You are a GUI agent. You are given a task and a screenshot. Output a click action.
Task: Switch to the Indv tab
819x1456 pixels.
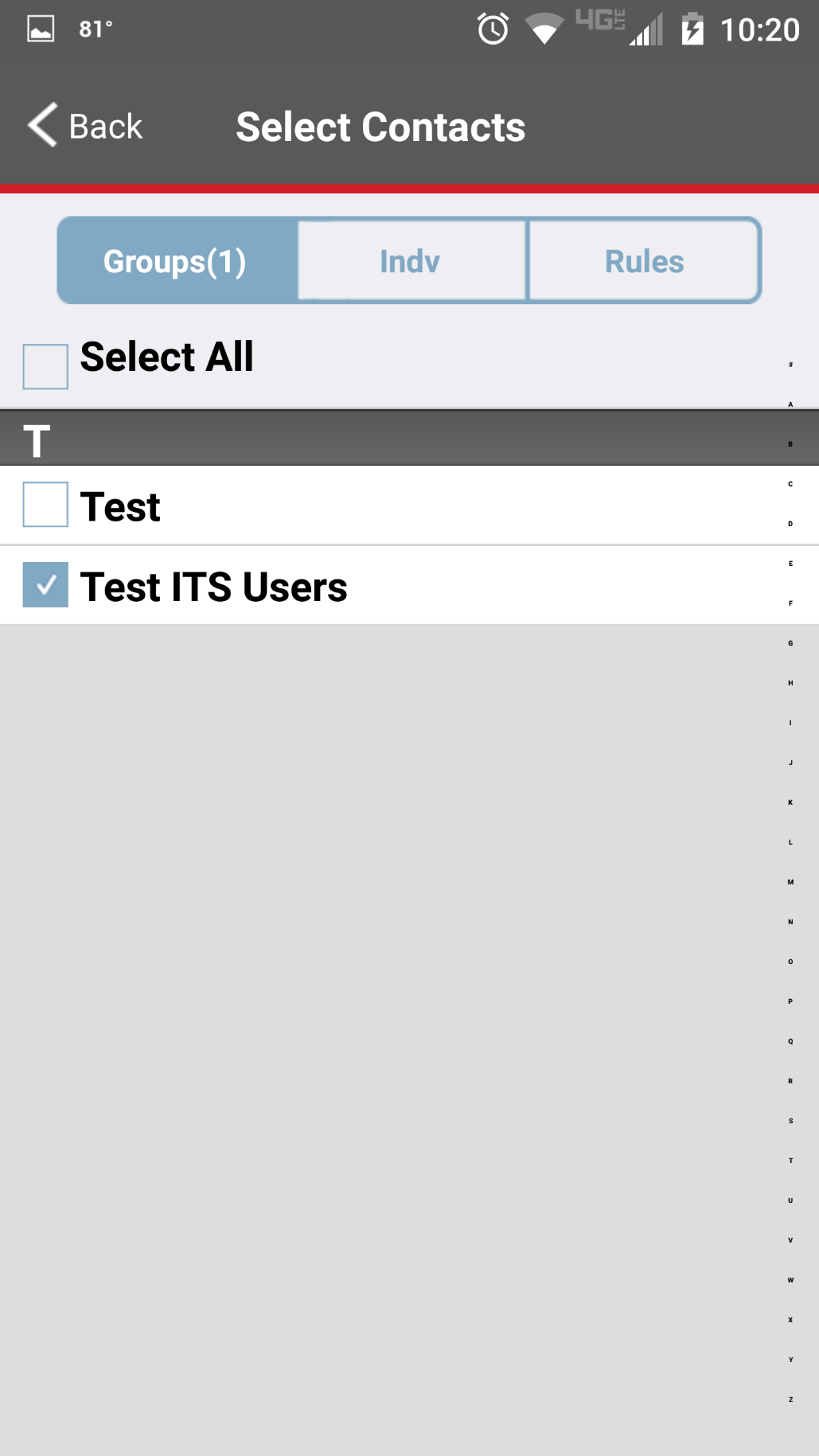[410, 261]
